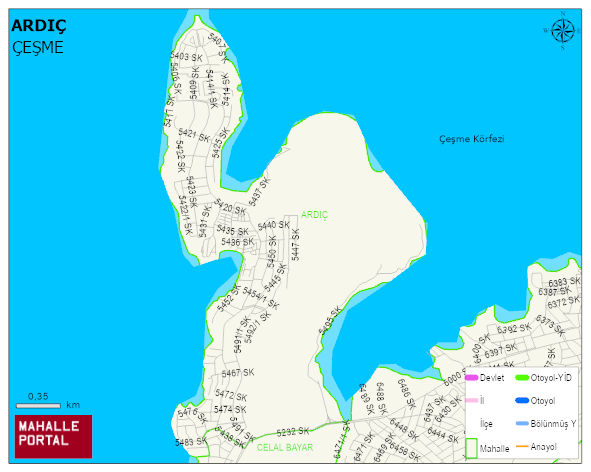591x472 pixels.
Task: Click the CELAL BAYAR neighborhood label
Action: click(285, 447)
